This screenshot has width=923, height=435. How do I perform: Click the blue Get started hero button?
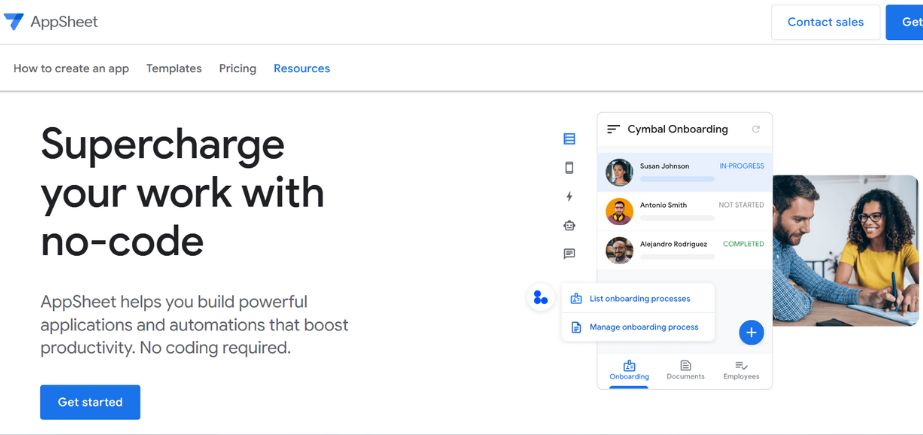(90, 402)
